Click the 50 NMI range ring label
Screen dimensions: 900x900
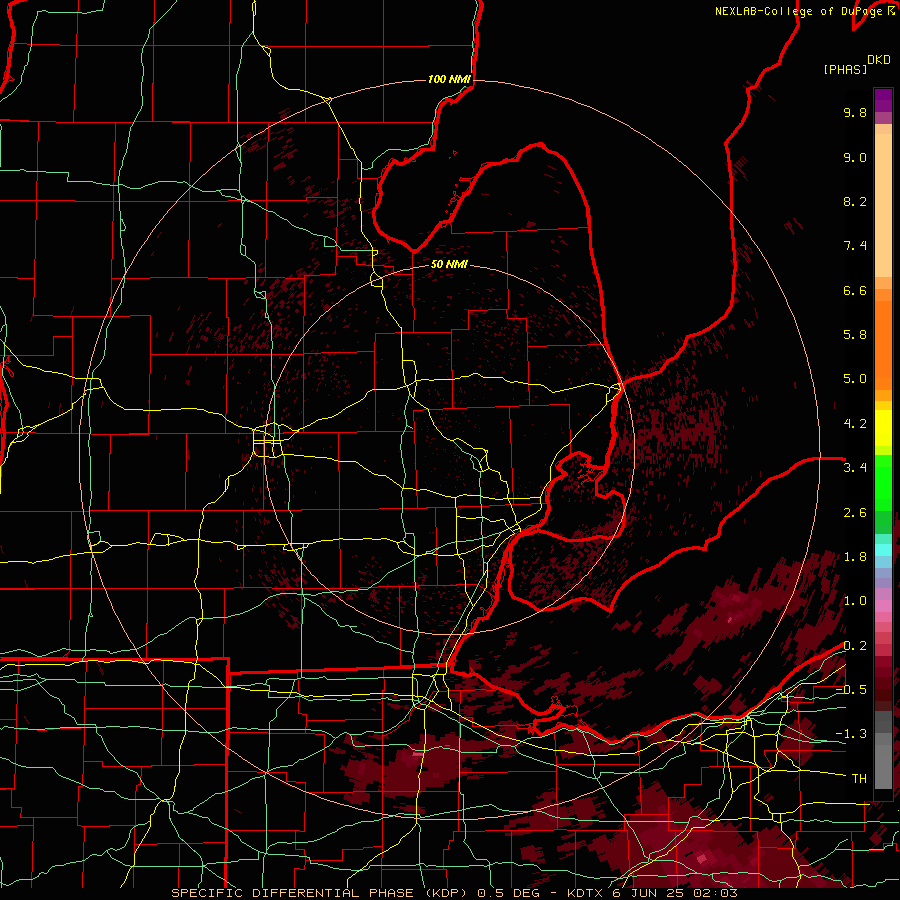(x=449, y=264)
